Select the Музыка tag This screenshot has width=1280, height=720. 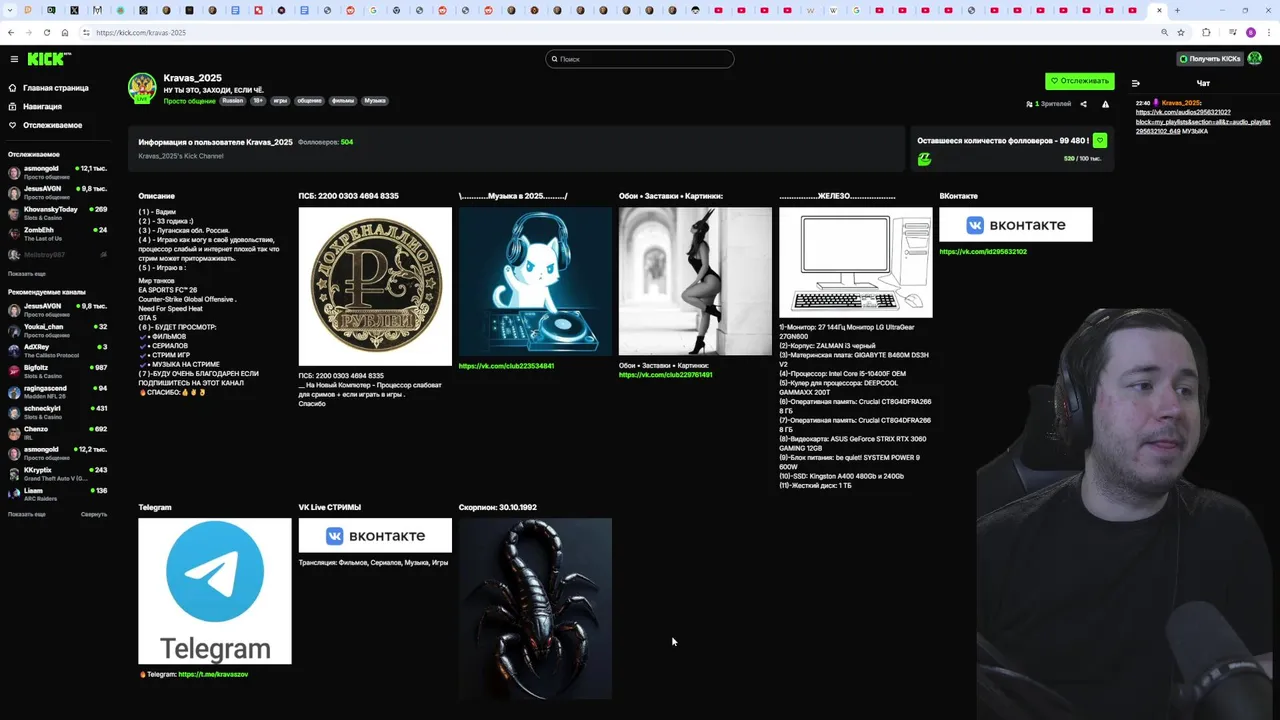tap(375, 101)
